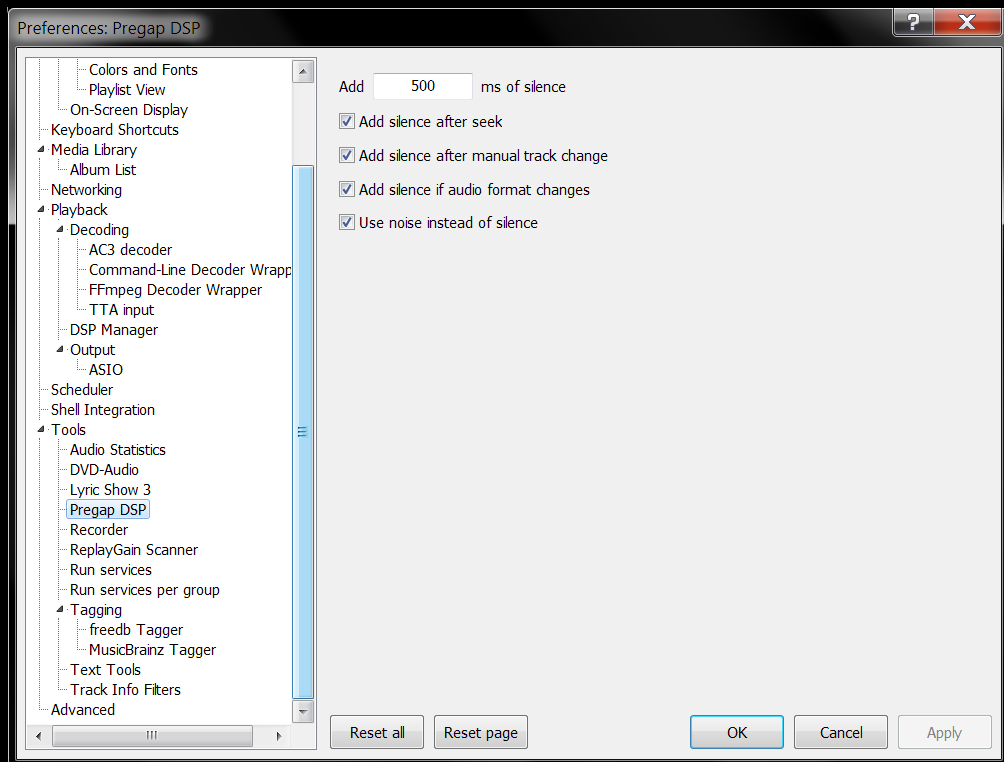Click the Cancel button
1004x762 pixels.
point(841,733)
